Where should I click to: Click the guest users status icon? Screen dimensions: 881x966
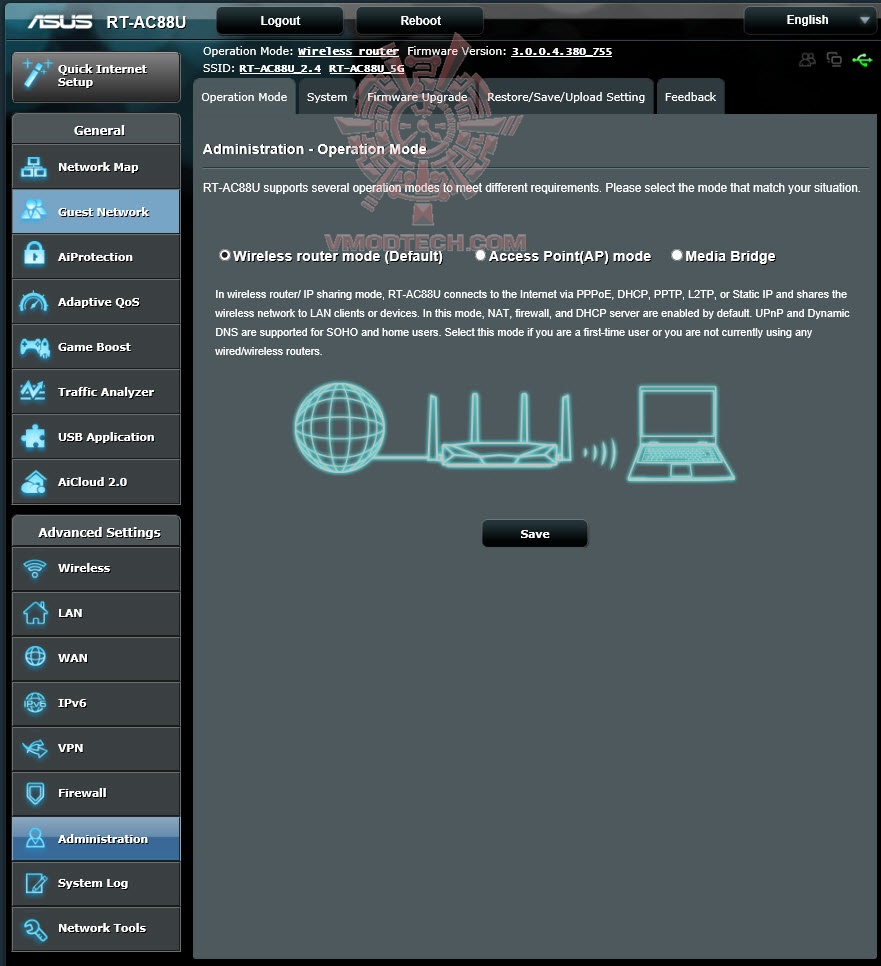pos(807,60)
